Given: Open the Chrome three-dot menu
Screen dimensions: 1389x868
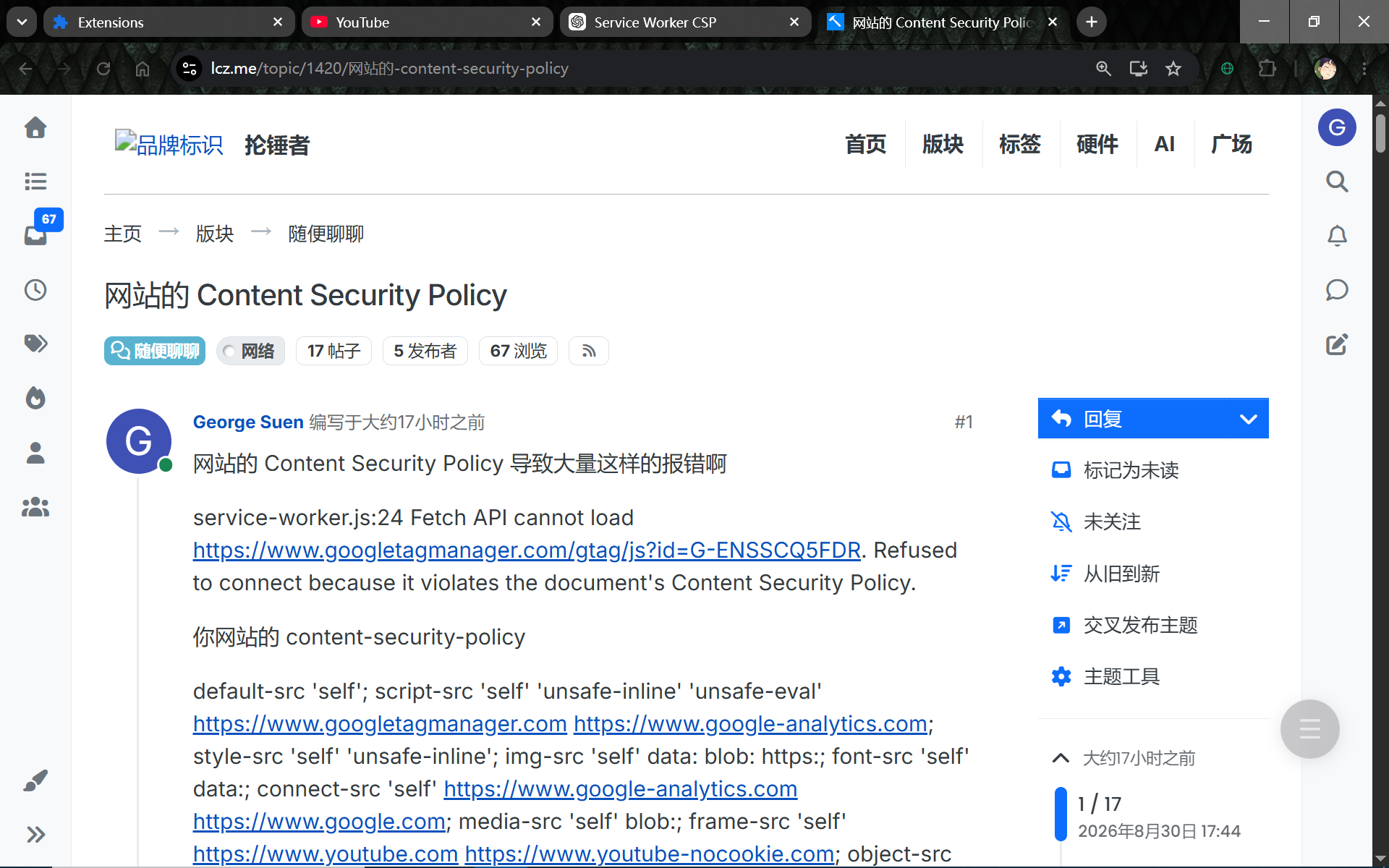Looking at the screenshot, I should click(x=1364, y=69).
